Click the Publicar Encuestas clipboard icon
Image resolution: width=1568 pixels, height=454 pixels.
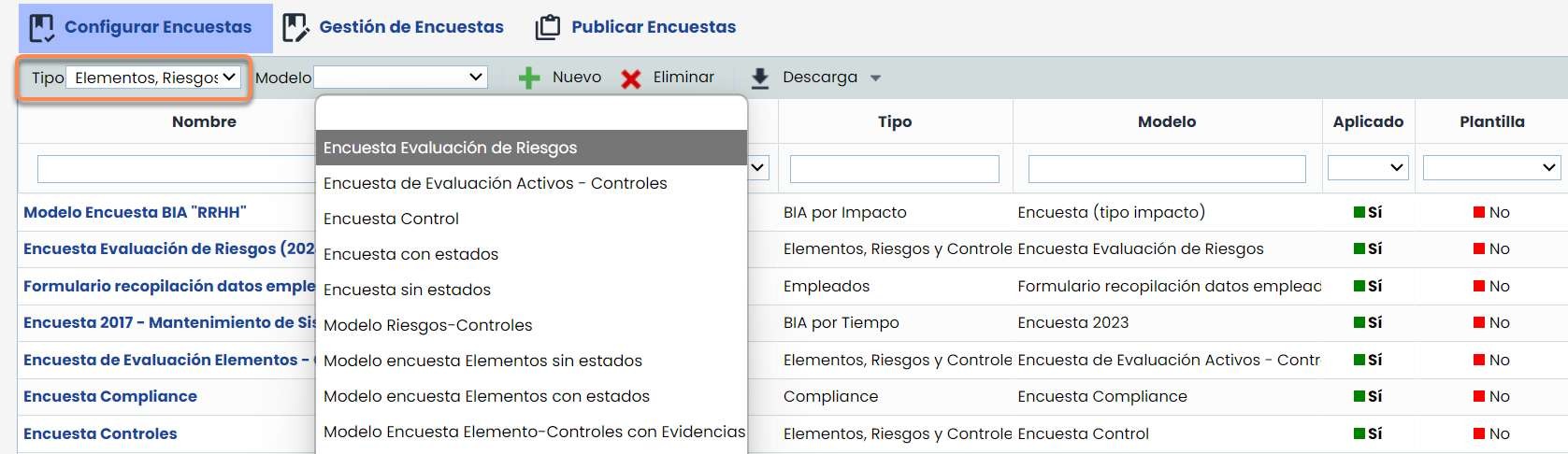pyautogui.click(x=548, y=28)
